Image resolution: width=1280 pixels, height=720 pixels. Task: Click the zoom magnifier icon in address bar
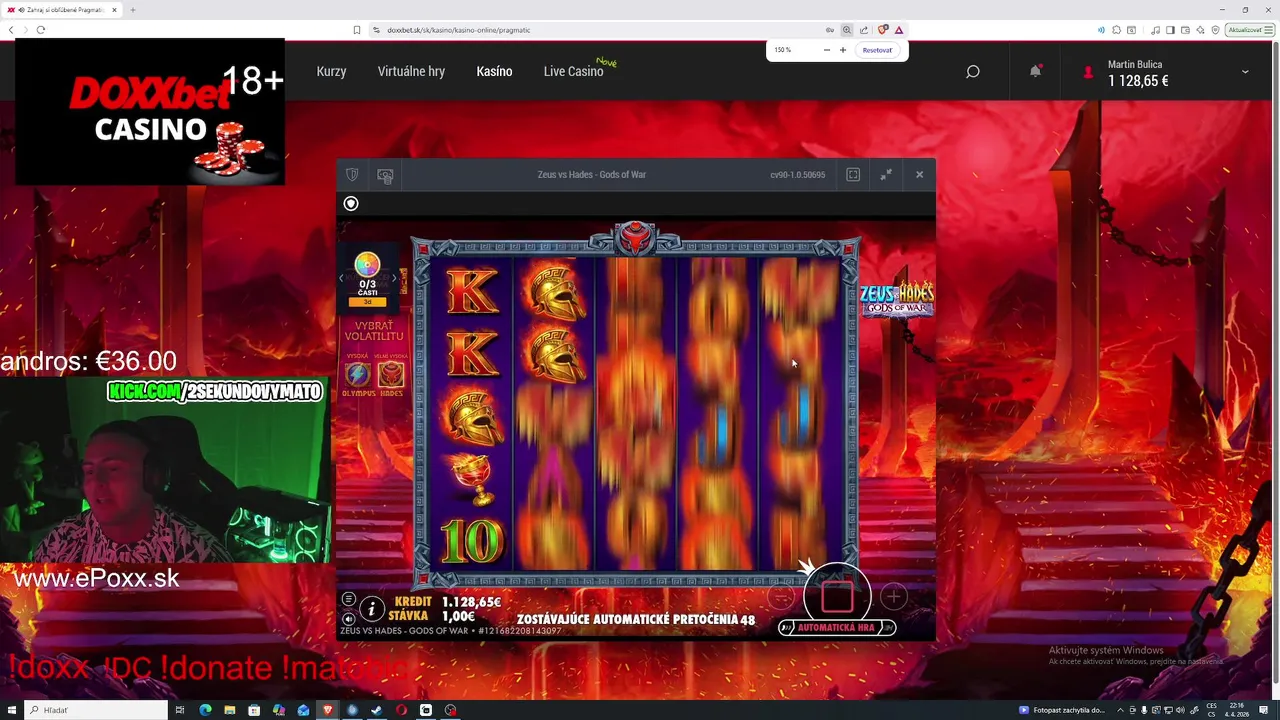click(x=846, y=30)
